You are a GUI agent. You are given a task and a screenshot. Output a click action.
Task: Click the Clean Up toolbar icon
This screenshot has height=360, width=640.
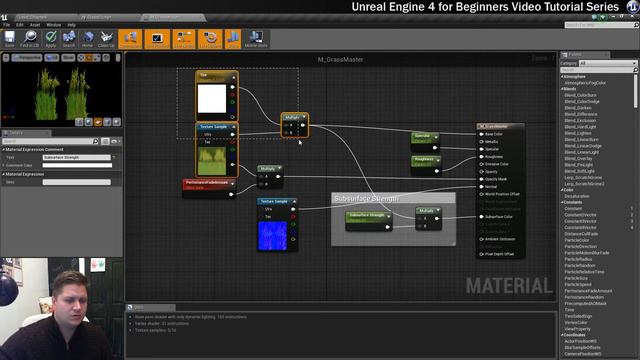pyautogui.click(x=106, y=39)
